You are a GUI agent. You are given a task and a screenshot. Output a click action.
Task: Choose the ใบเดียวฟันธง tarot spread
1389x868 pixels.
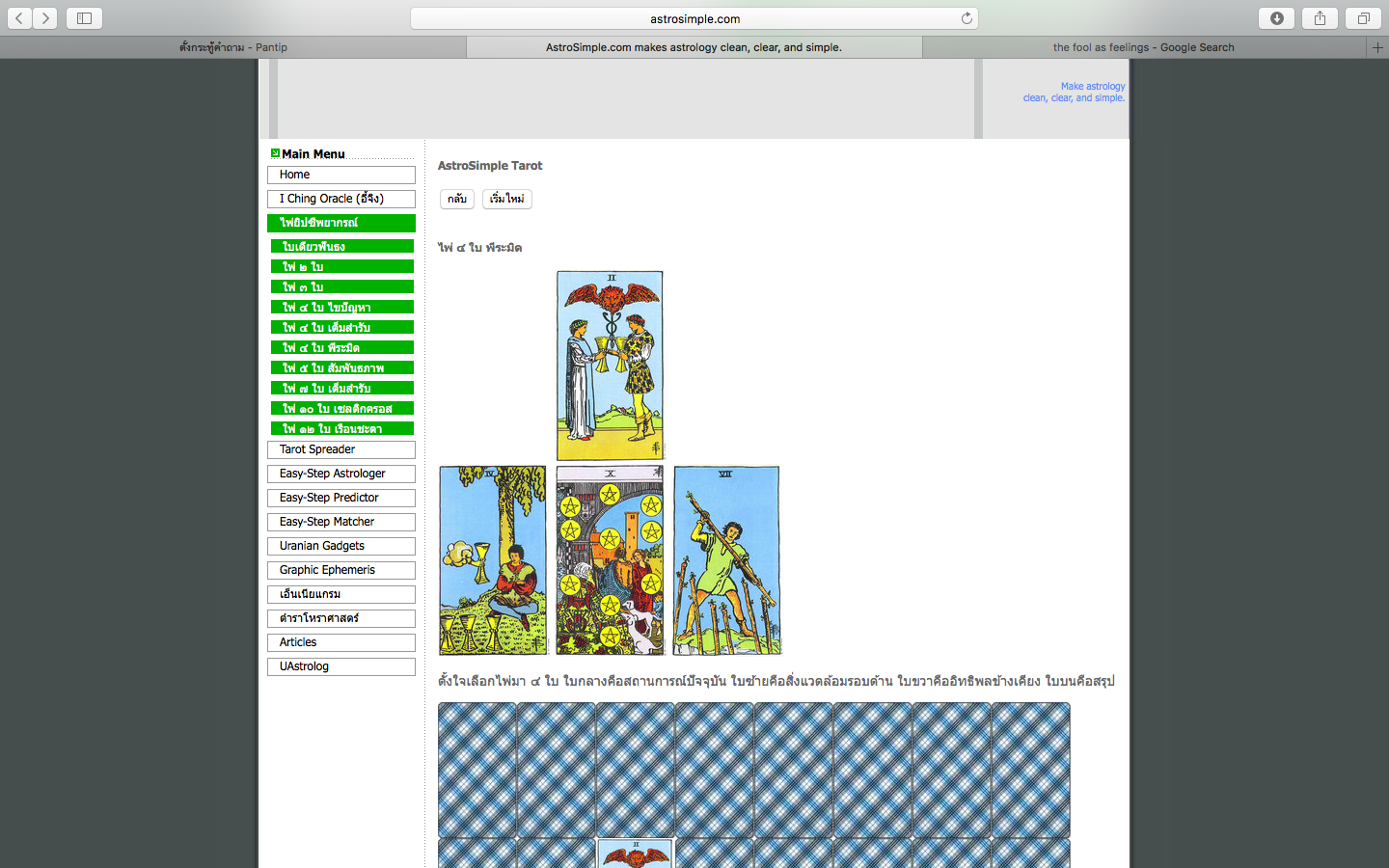coord(342,247)
